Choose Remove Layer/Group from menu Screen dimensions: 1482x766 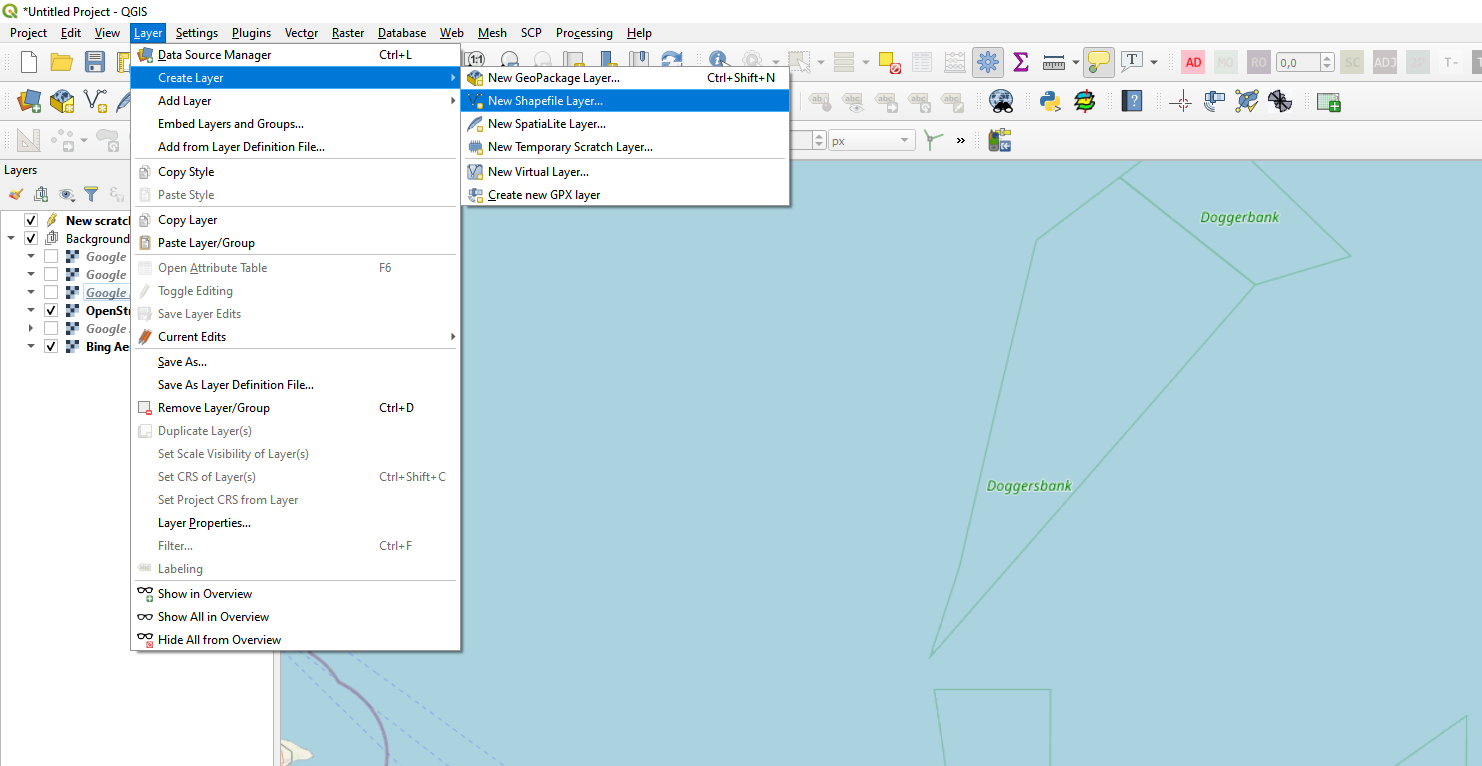pos(295,408)
